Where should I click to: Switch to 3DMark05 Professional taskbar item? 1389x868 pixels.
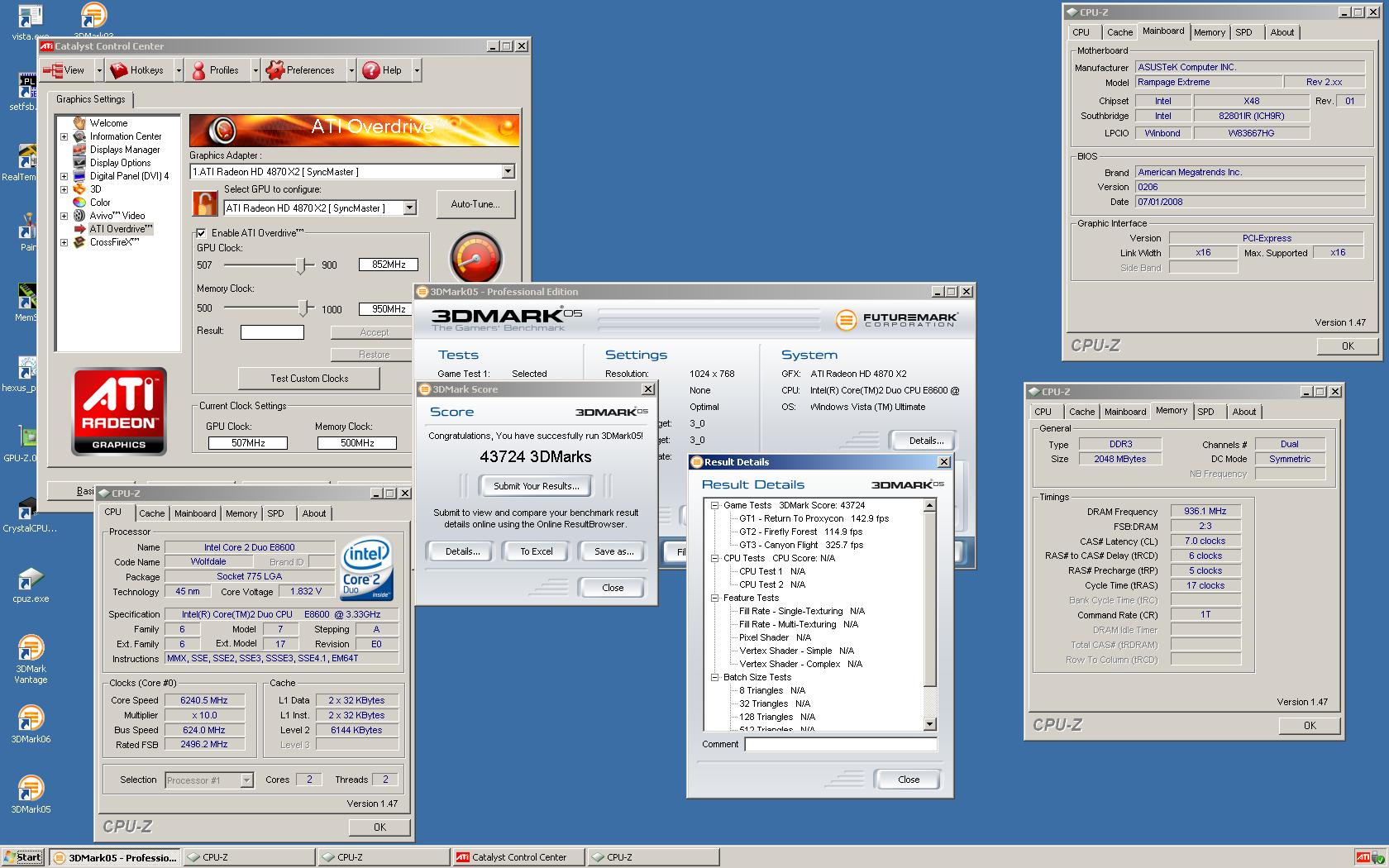coord(114,857)
